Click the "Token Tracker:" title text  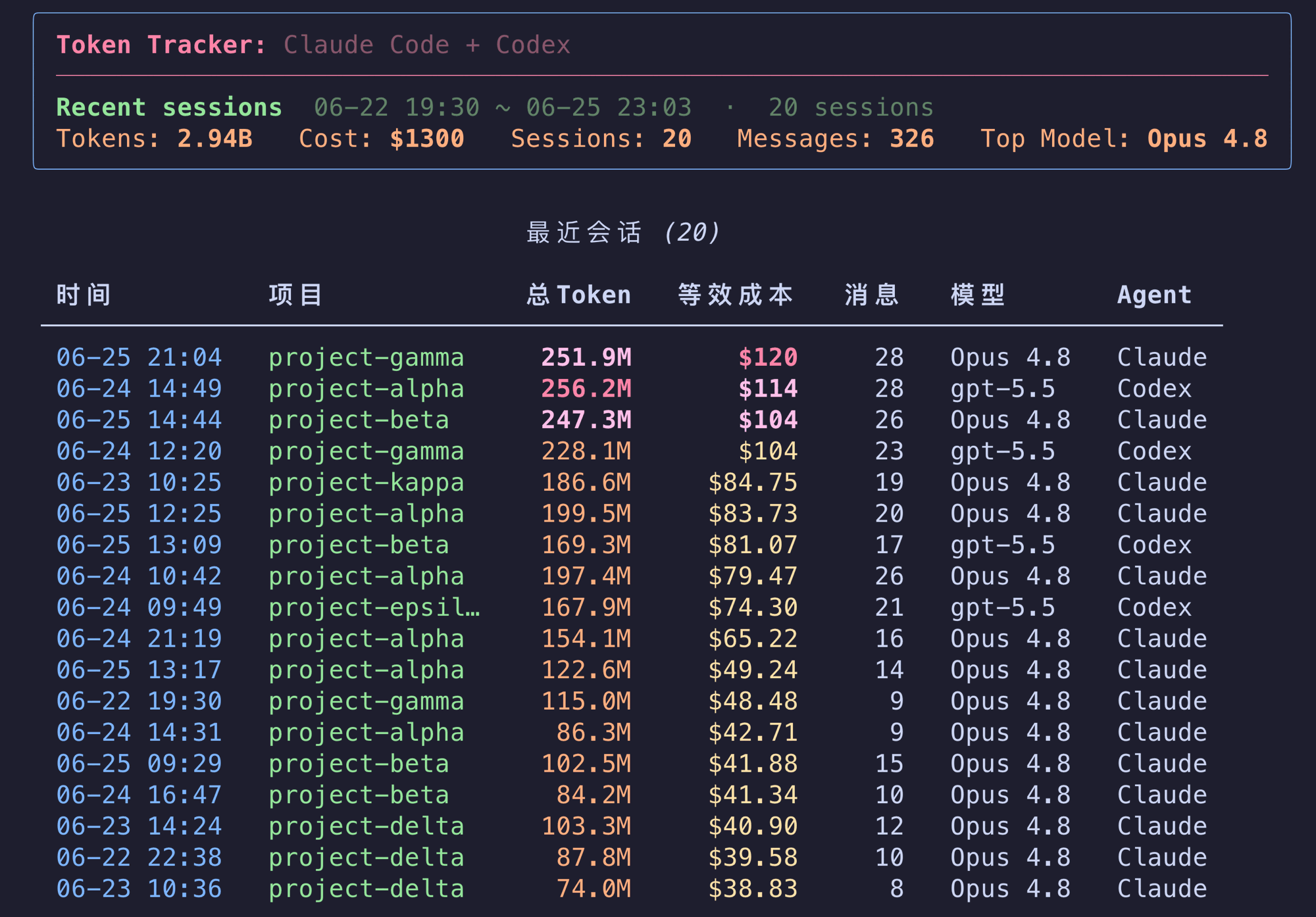161,45
